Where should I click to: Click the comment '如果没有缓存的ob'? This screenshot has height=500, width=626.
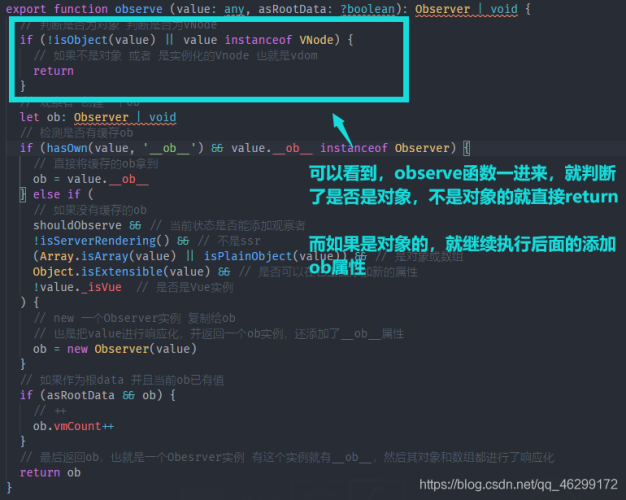tap(90, 210)
